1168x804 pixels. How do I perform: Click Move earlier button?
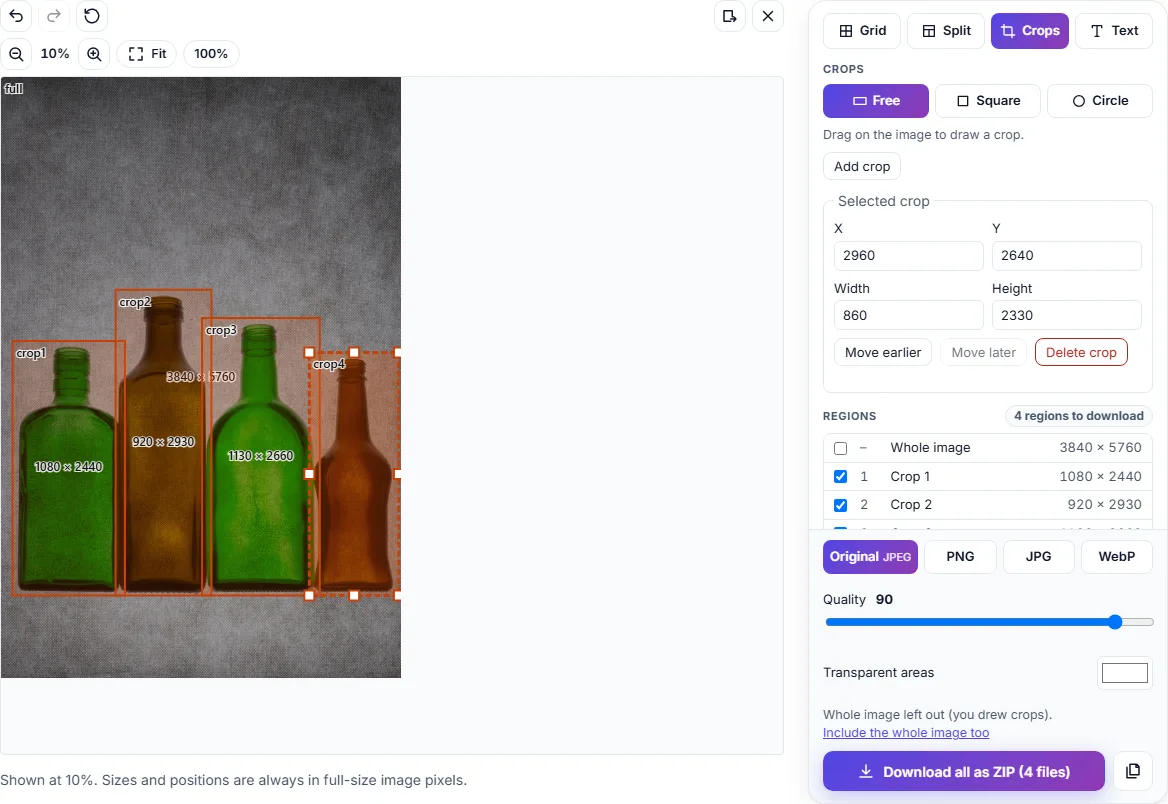click(x=883, y=352)
